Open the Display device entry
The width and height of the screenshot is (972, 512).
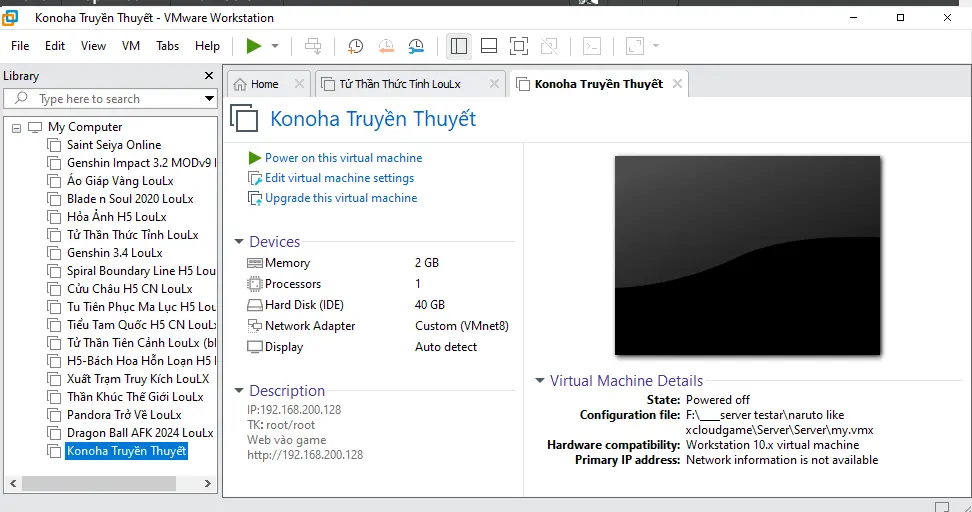coord(275,347)
